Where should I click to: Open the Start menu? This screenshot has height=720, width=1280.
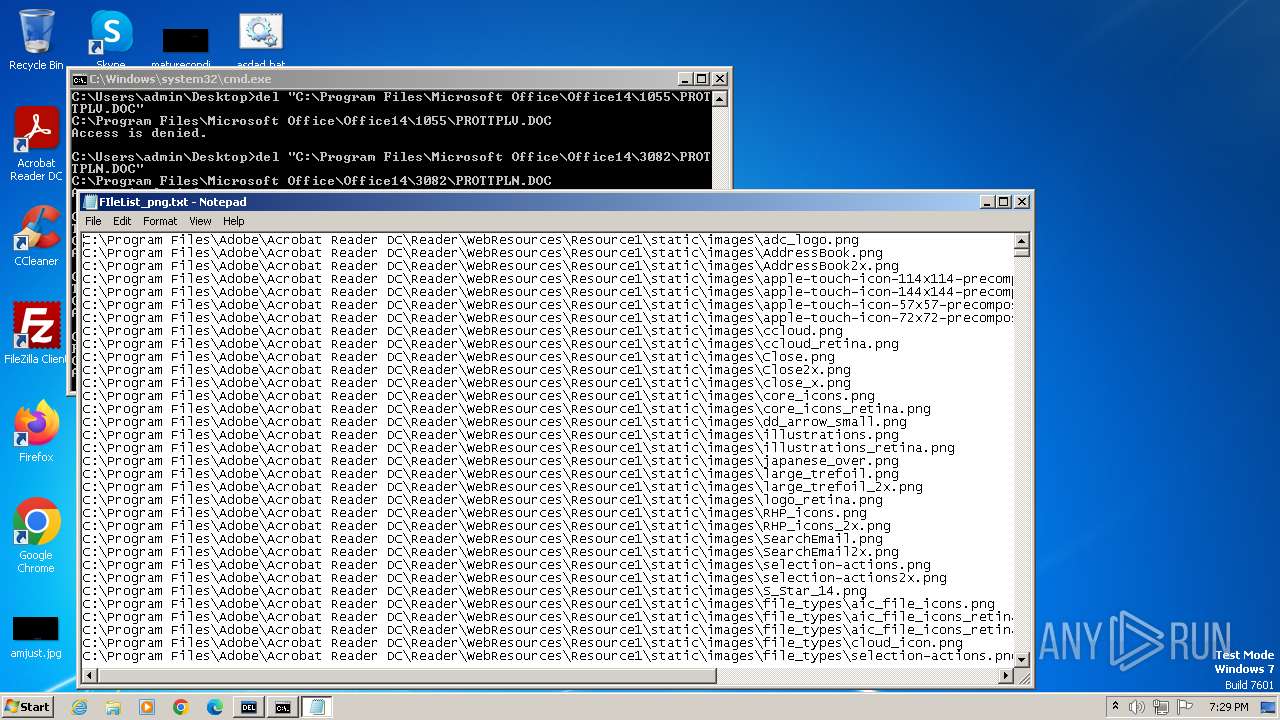tap(27, 706)
